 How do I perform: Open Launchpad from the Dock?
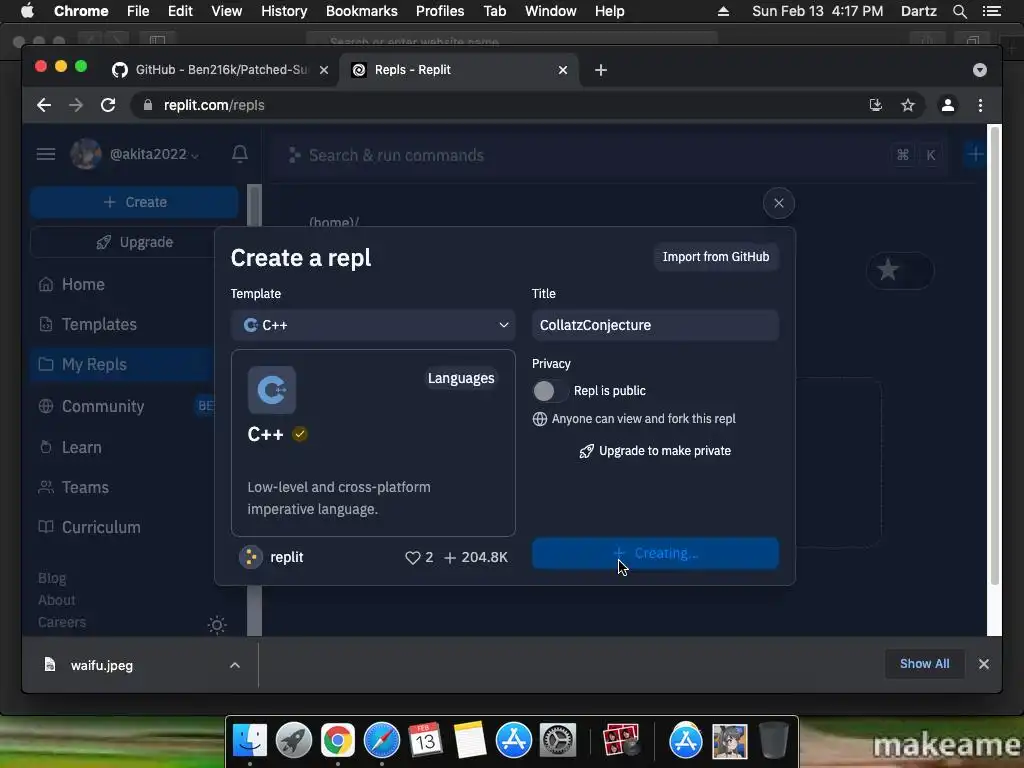point(293,741)
